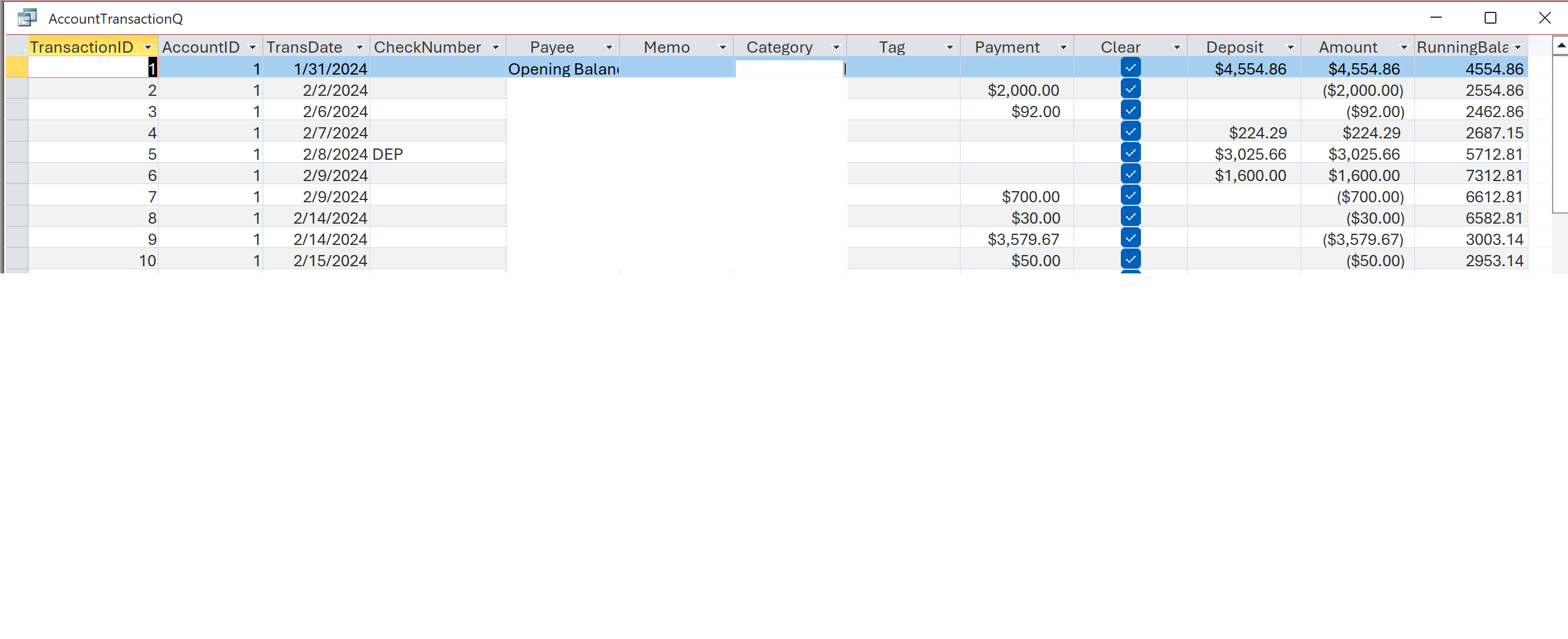Open the TransactionID filter dropdown

click(148, 46)
